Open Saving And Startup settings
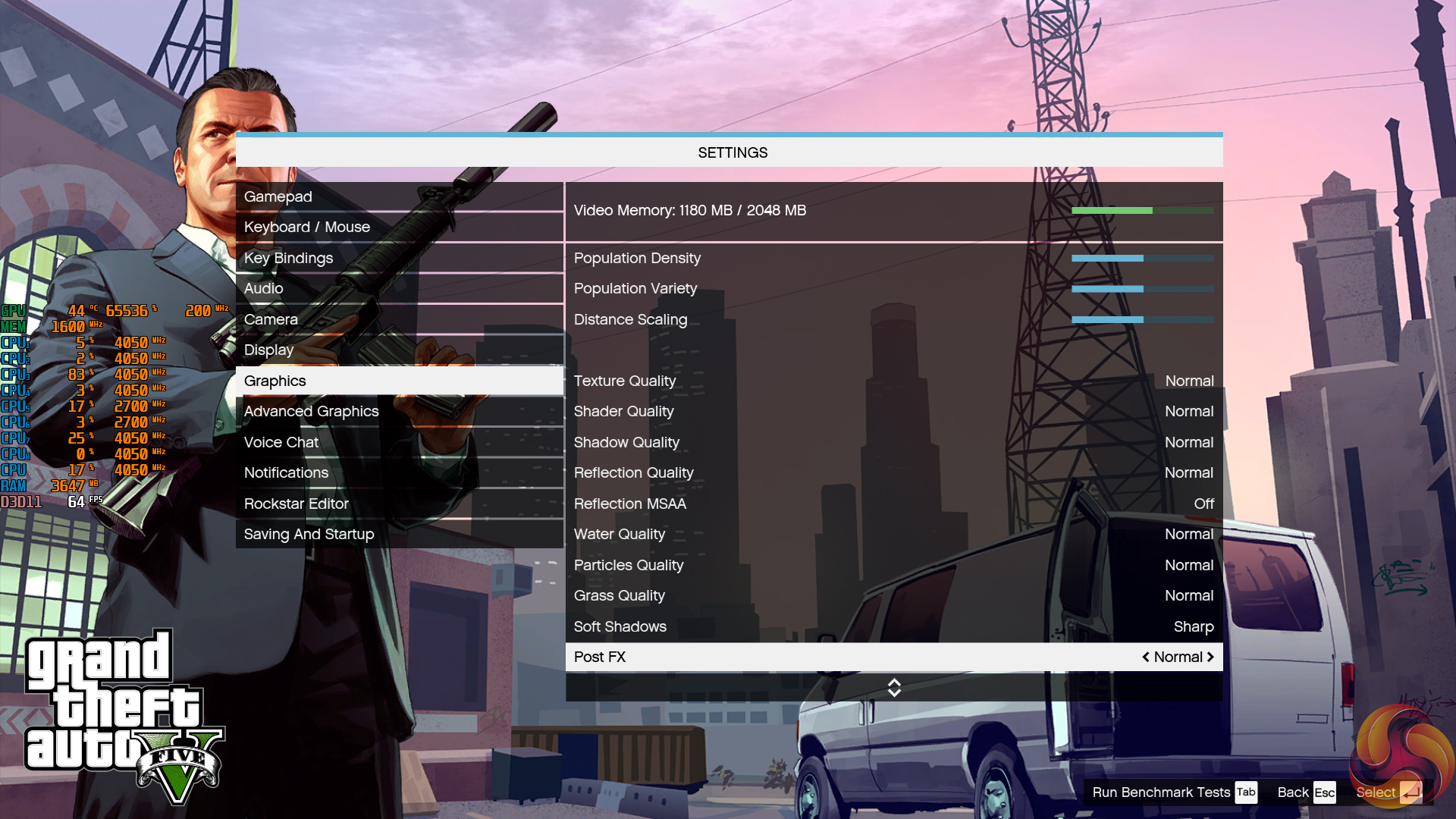The width and height of the screenshot is (1456, 819). coord(309,534)
